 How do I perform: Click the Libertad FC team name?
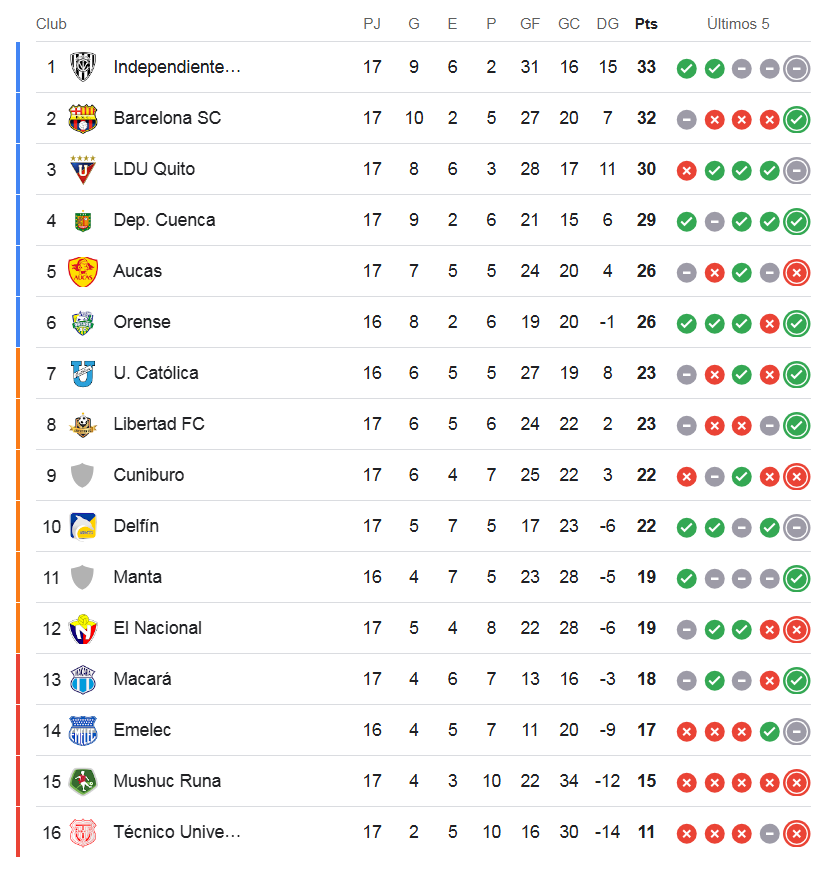(159, 424)
